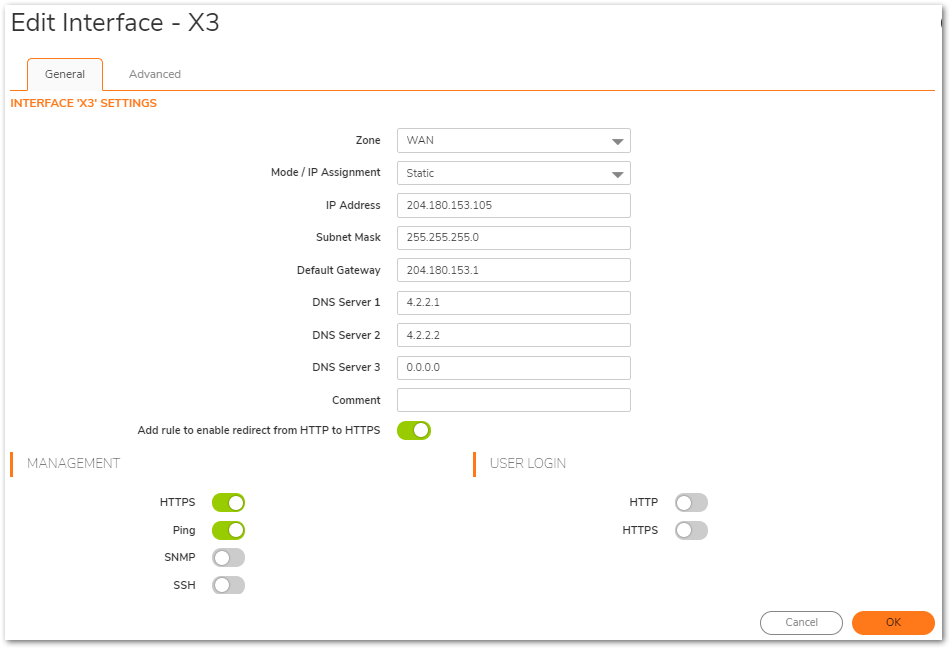Image resolution: width=951 pixels, height=649 pixels.
Task: Switch to the Advanced tab
Action: coord(155,74)
